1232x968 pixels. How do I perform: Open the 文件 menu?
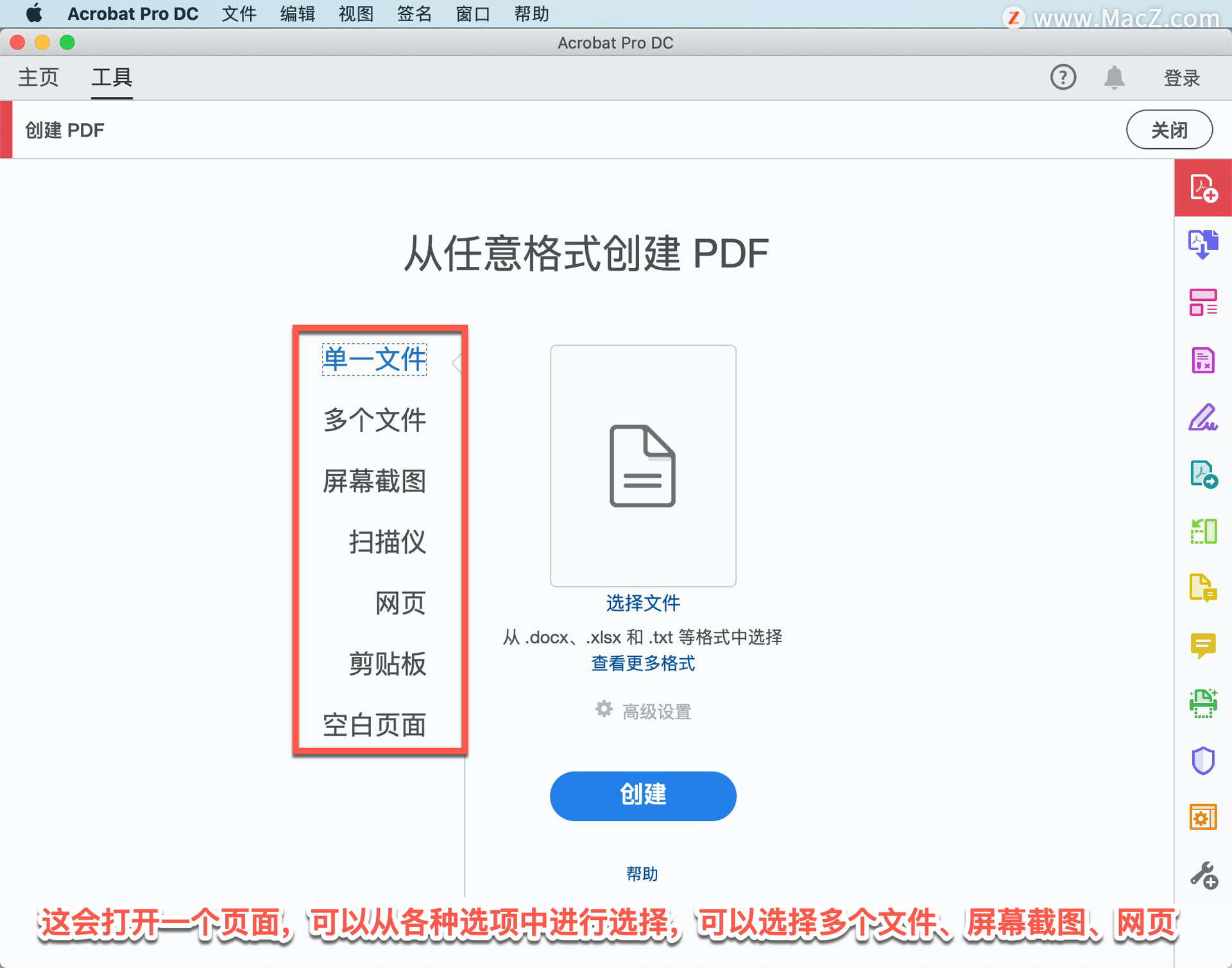[x=239, y=13]
